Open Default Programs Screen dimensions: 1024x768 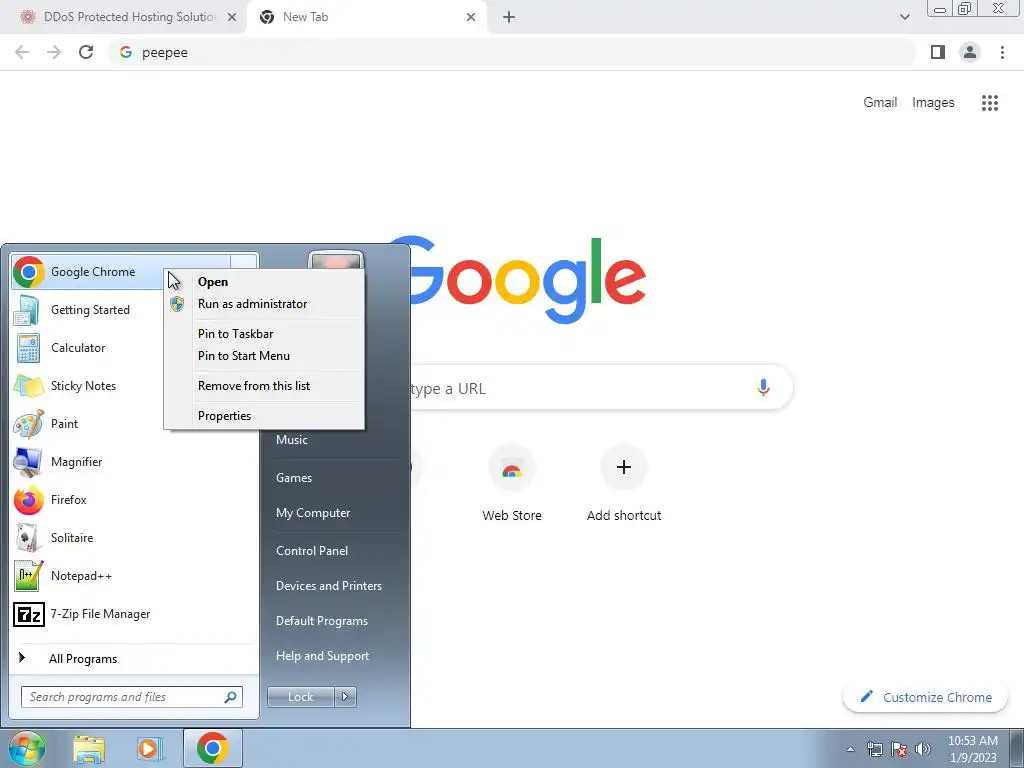(321, 621)
